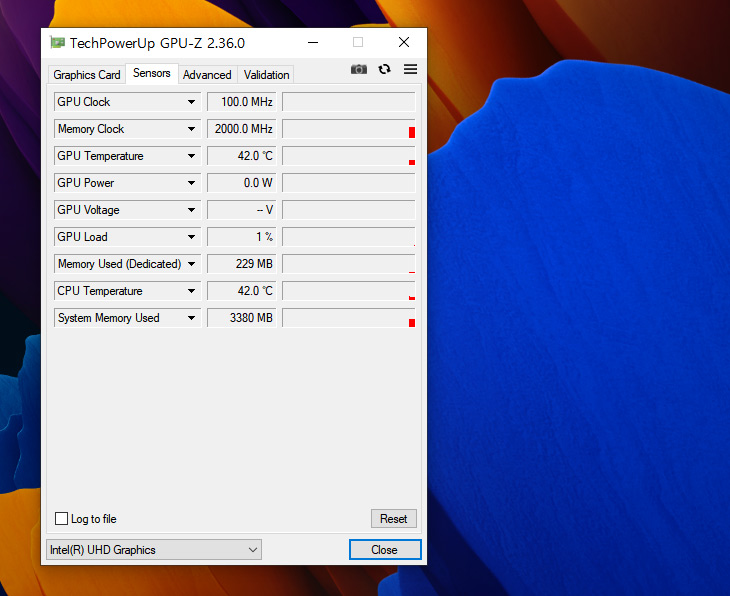Viewport: 730px width, 596px height.
Task: Click the GPU Voltage -- V value
Action: (x=242, y=210)
